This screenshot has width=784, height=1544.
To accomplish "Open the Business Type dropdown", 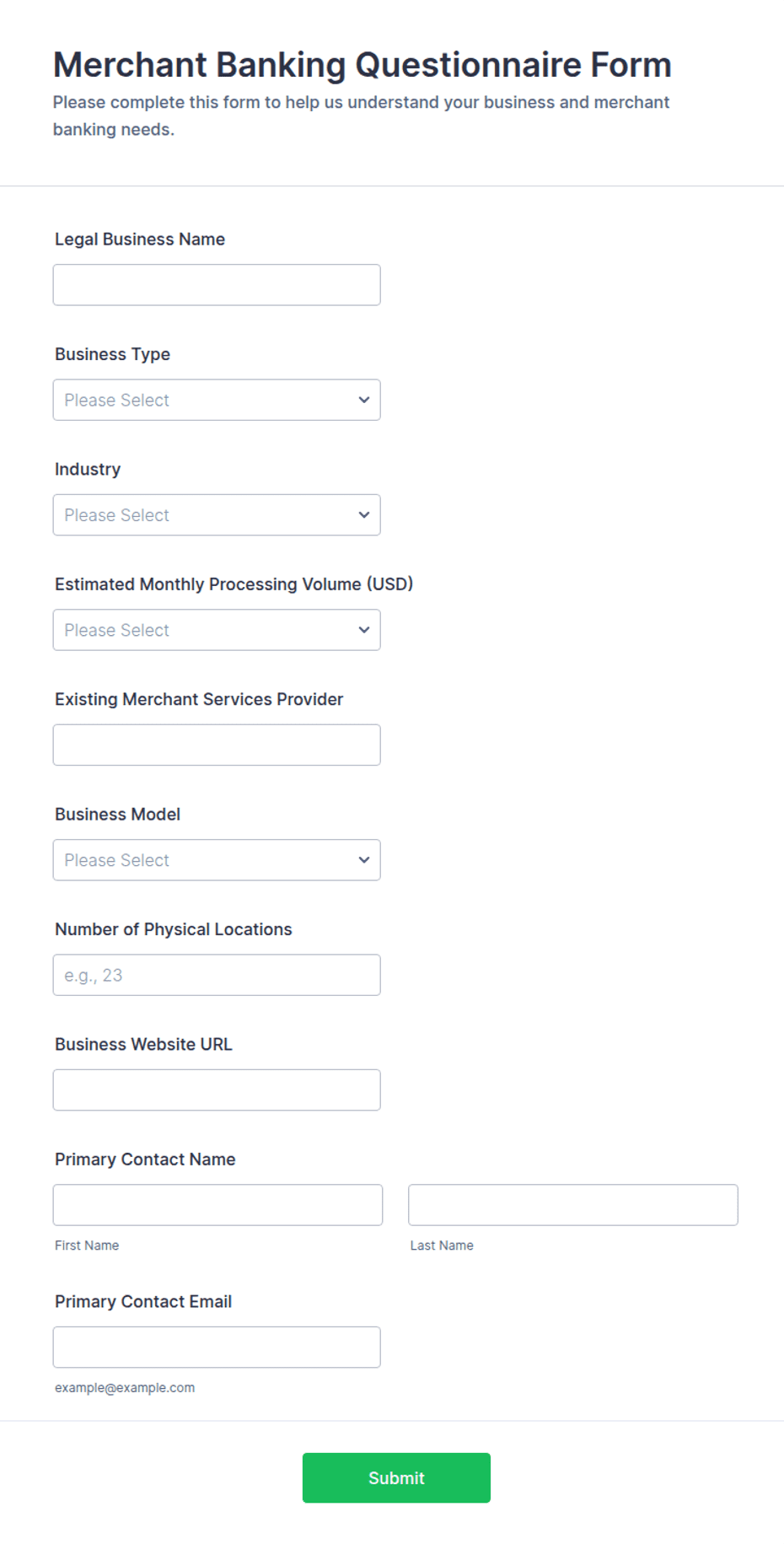I will point(217,400).
